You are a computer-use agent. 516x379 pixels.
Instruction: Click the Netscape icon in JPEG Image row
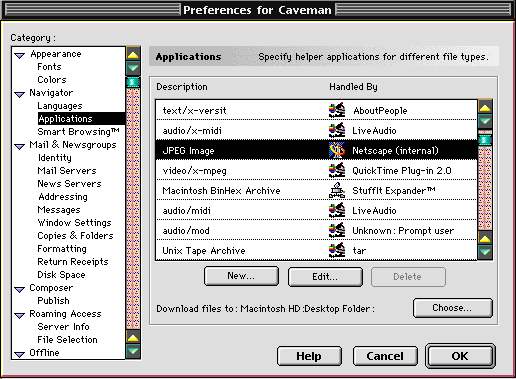click(x=337, y=150)
